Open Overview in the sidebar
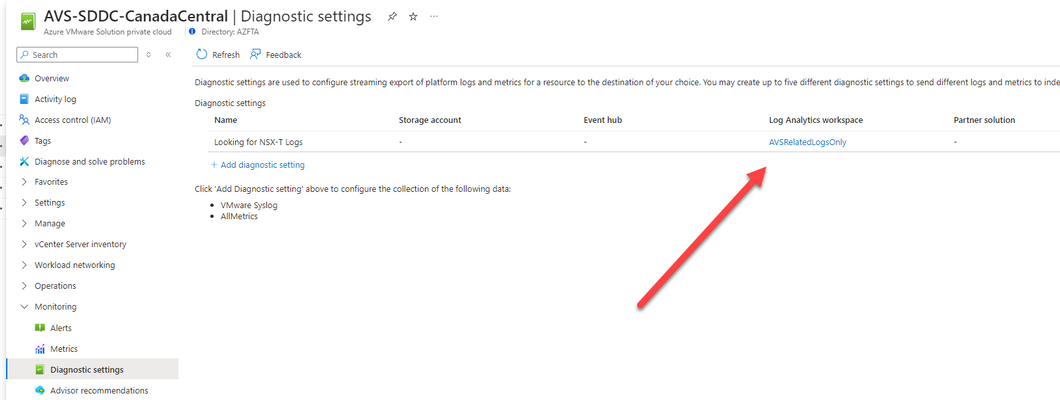This screenshot has height=400, width=1060. (52, 78)
